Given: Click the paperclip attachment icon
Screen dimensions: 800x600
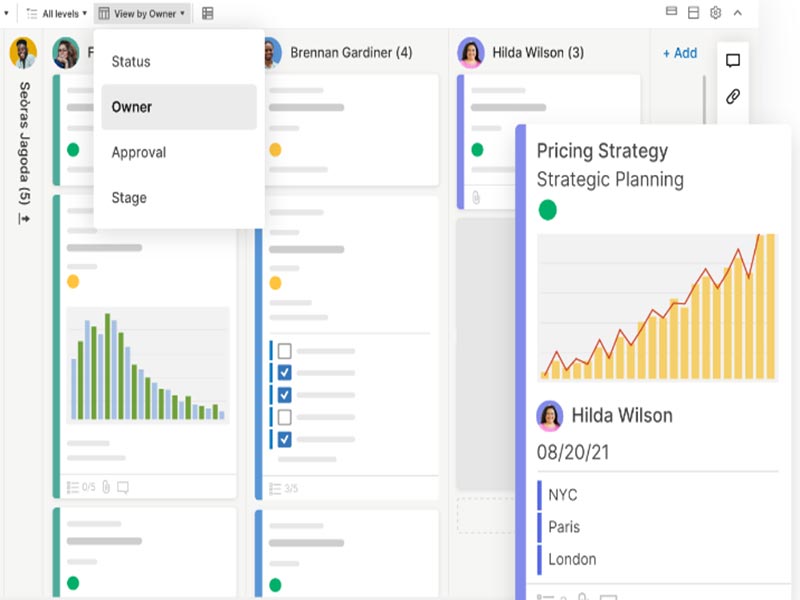Looking at the screenshot, I should [735, 97].
